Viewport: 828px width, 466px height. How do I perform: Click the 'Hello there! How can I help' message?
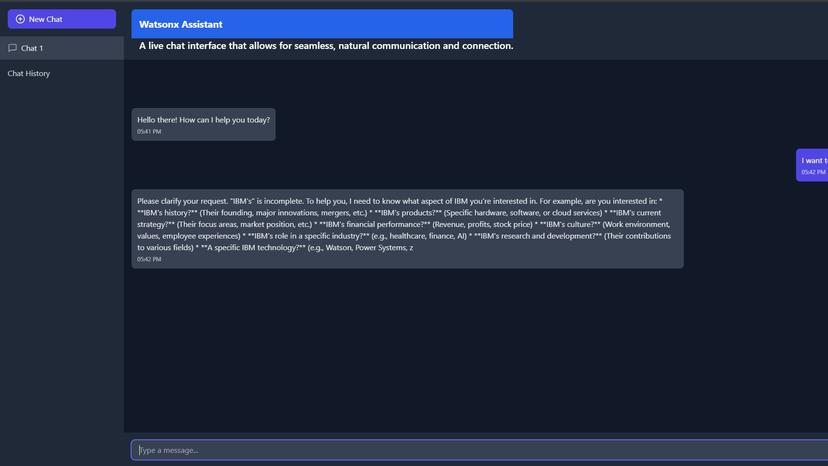(x=203, y=124)
